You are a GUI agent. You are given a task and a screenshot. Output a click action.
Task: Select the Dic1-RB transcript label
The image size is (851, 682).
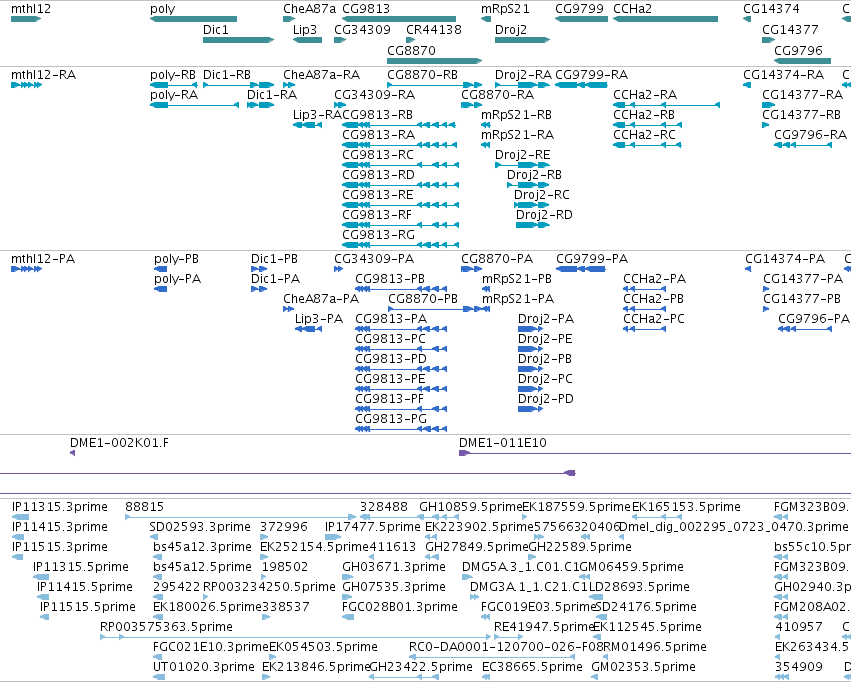click(227, 75)
